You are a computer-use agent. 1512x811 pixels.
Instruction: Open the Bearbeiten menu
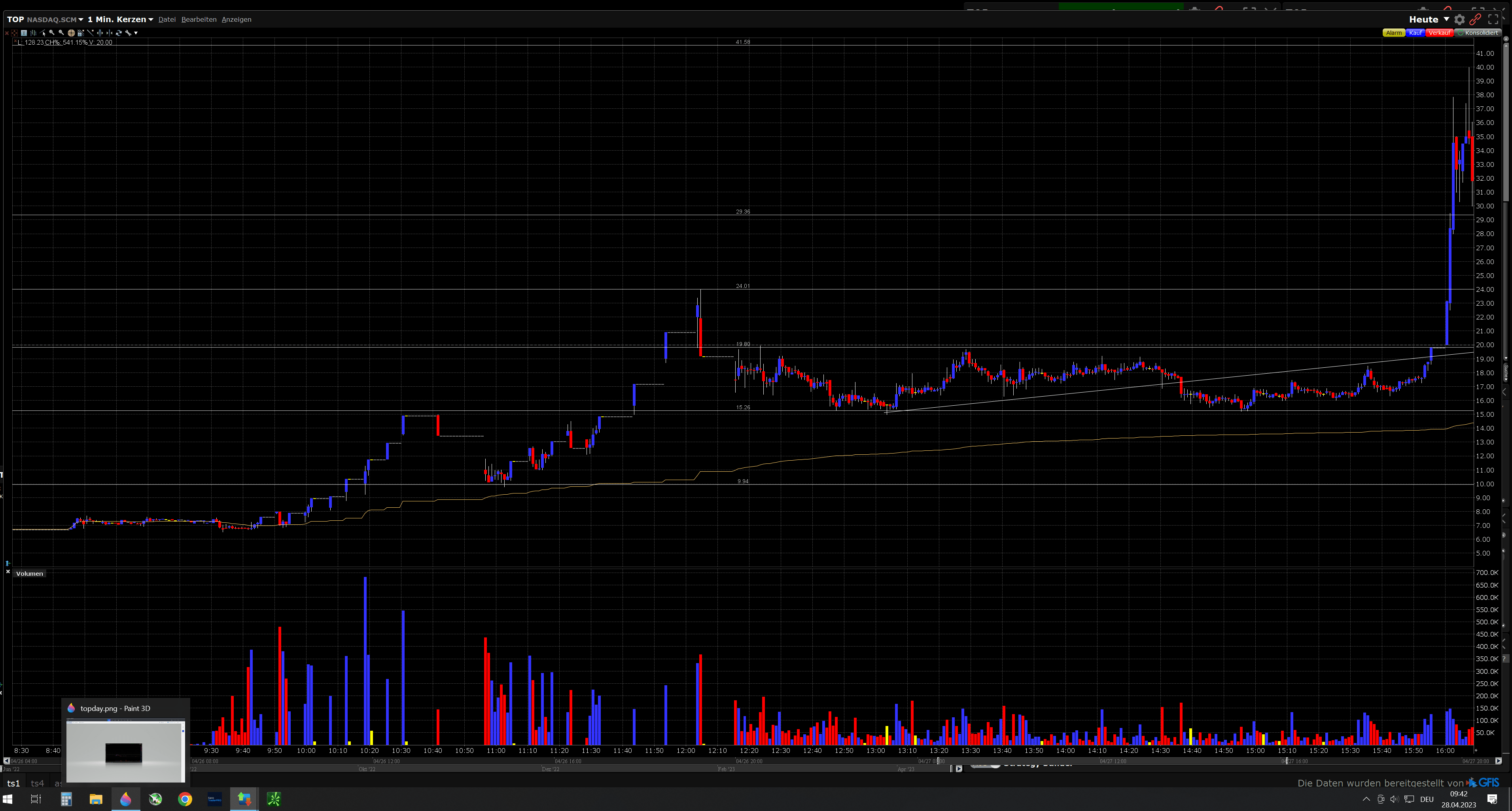[x=199, y=19]
